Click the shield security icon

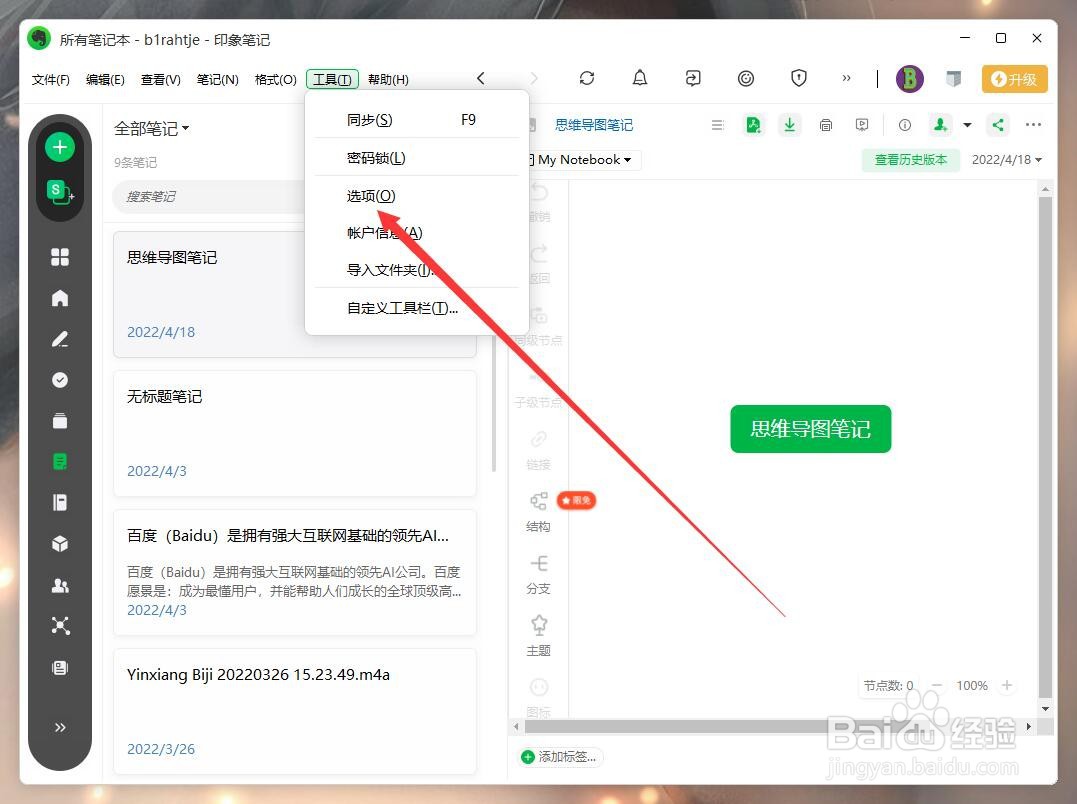point(798,78)
